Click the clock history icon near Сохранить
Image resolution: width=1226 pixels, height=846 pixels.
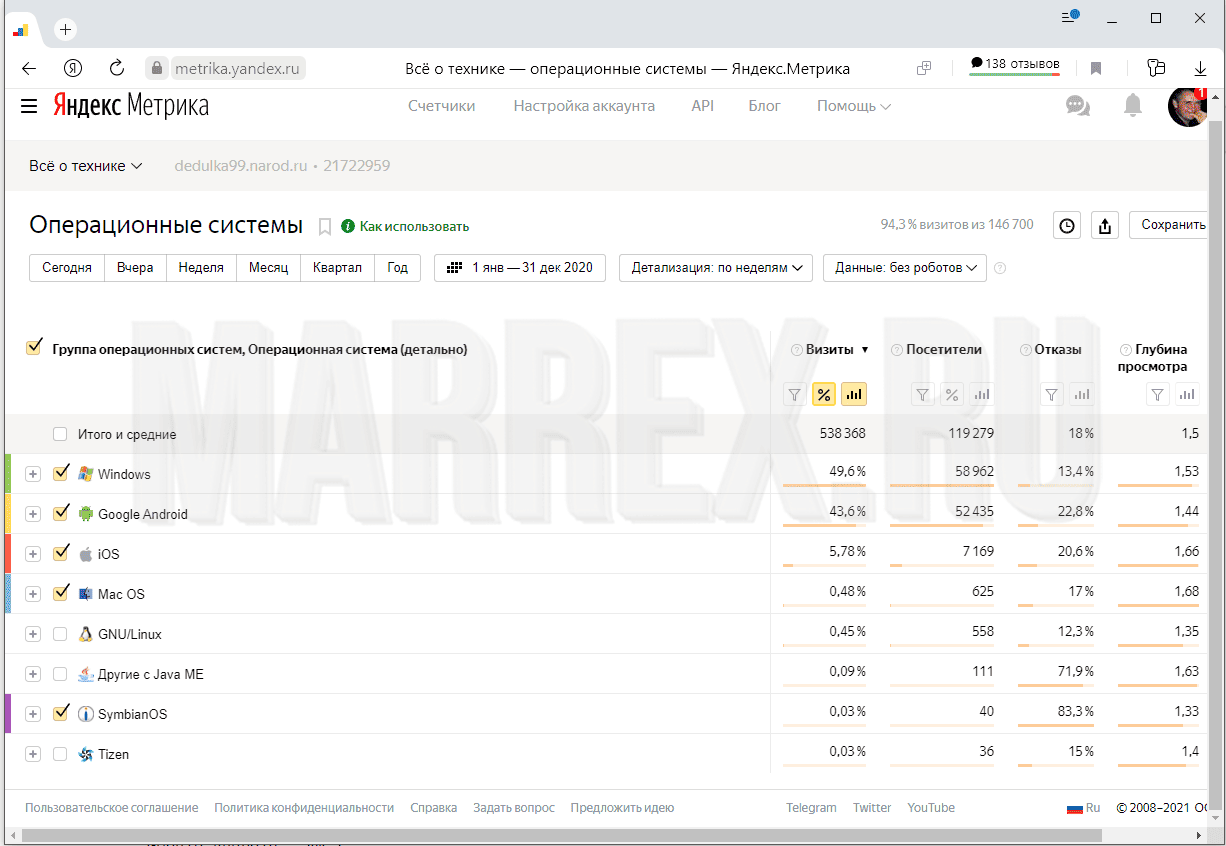tap(1067, 226)
